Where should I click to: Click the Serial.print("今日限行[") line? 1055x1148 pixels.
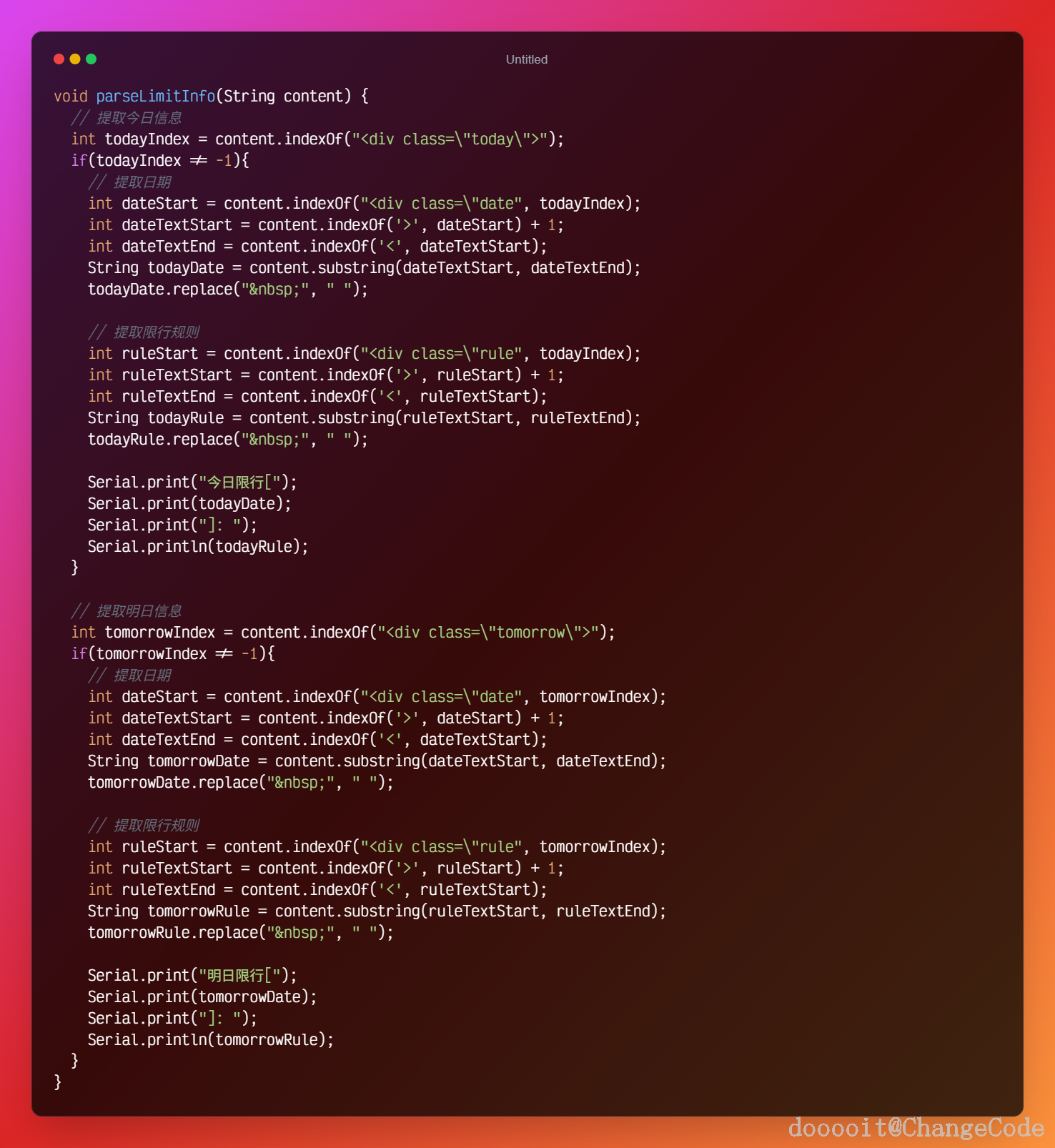tap(192, 483)
